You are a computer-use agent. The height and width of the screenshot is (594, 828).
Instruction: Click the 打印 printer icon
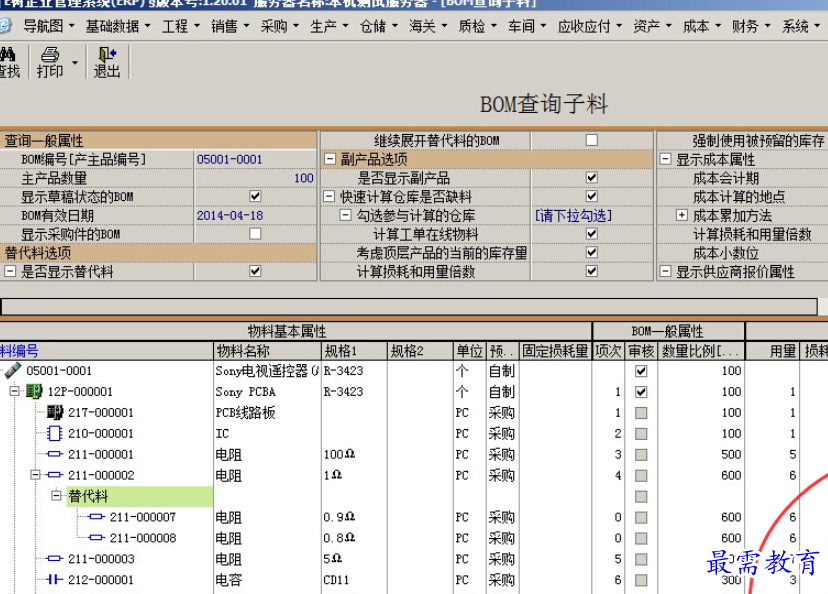50,54
